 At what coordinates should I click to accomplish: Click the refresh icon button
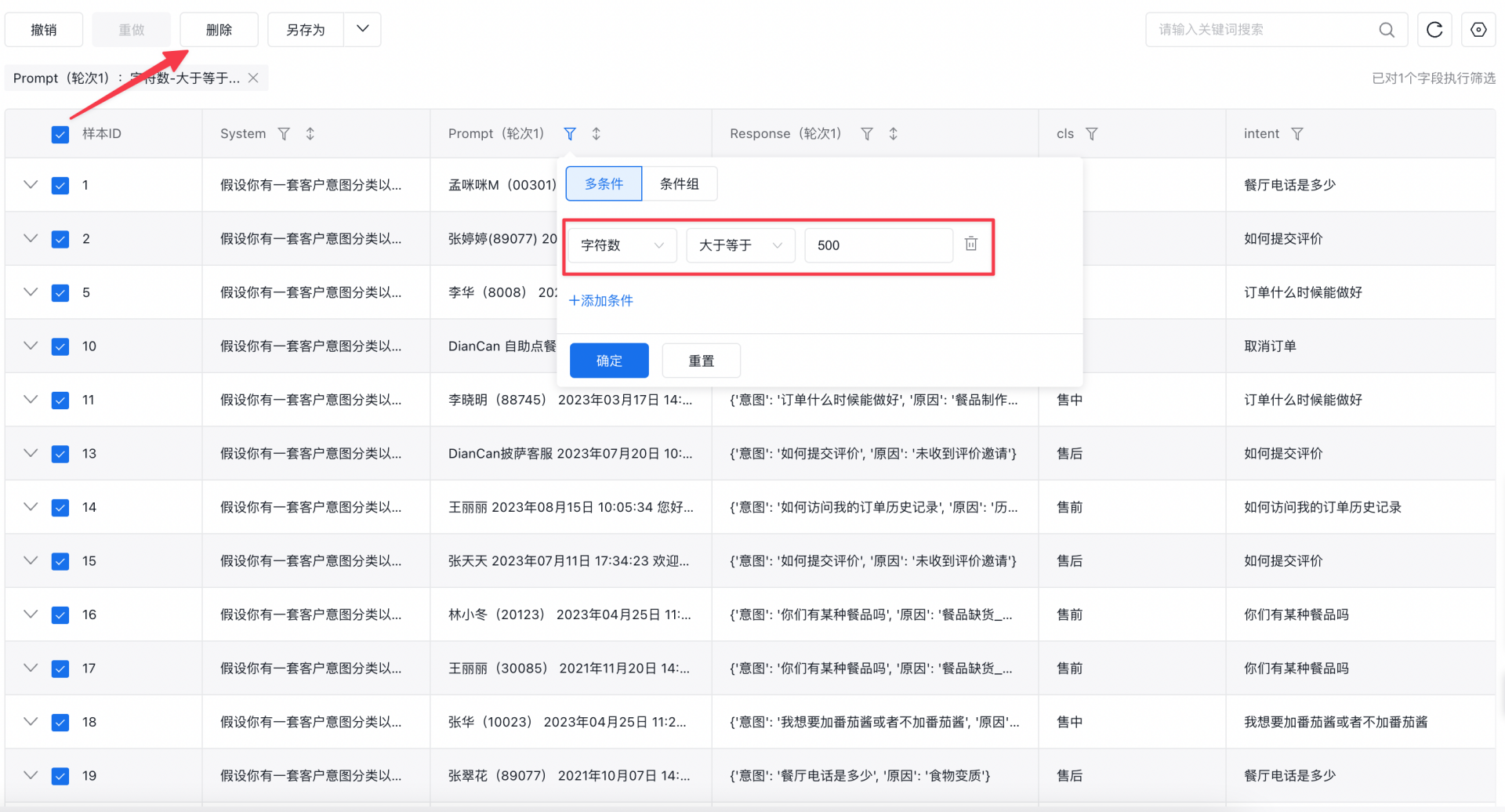(x=1434, y=30)
